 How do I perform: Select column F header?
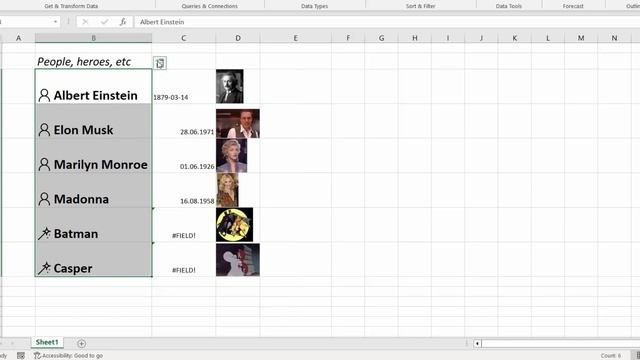[x=348, y=38]
